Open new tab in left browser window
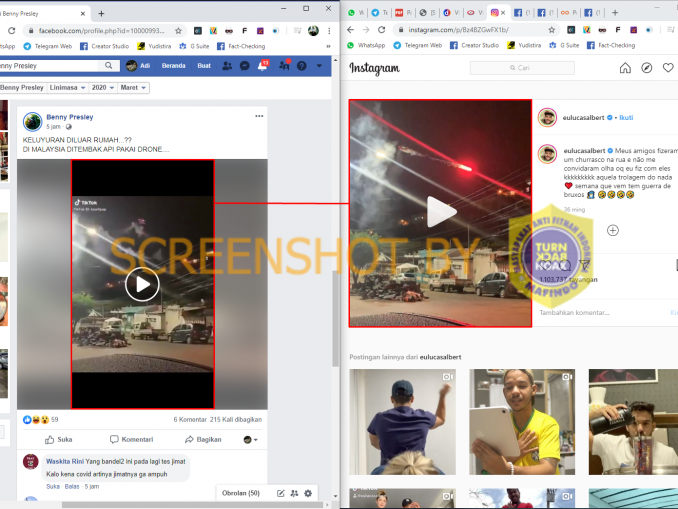 (x=101, y=13)
